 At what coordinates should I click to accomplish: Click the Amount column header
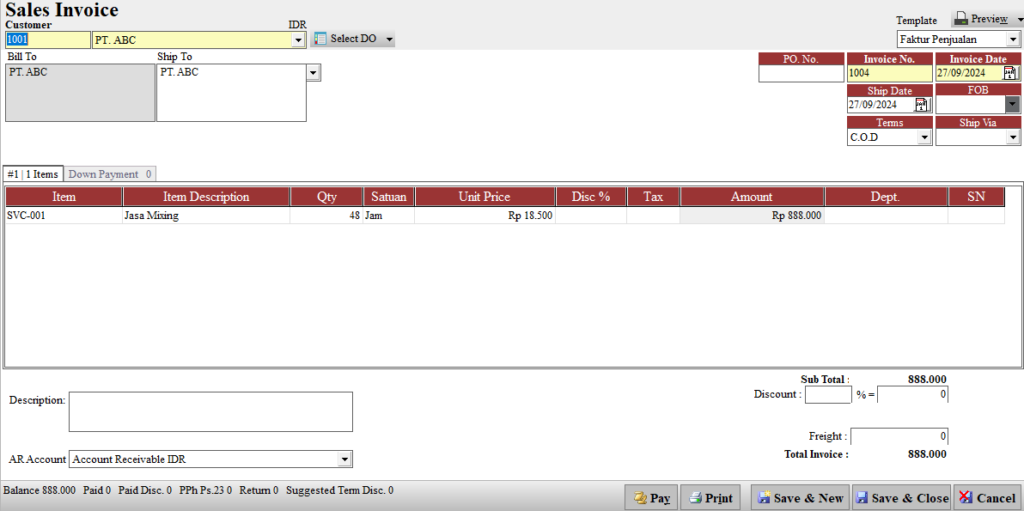752,197
